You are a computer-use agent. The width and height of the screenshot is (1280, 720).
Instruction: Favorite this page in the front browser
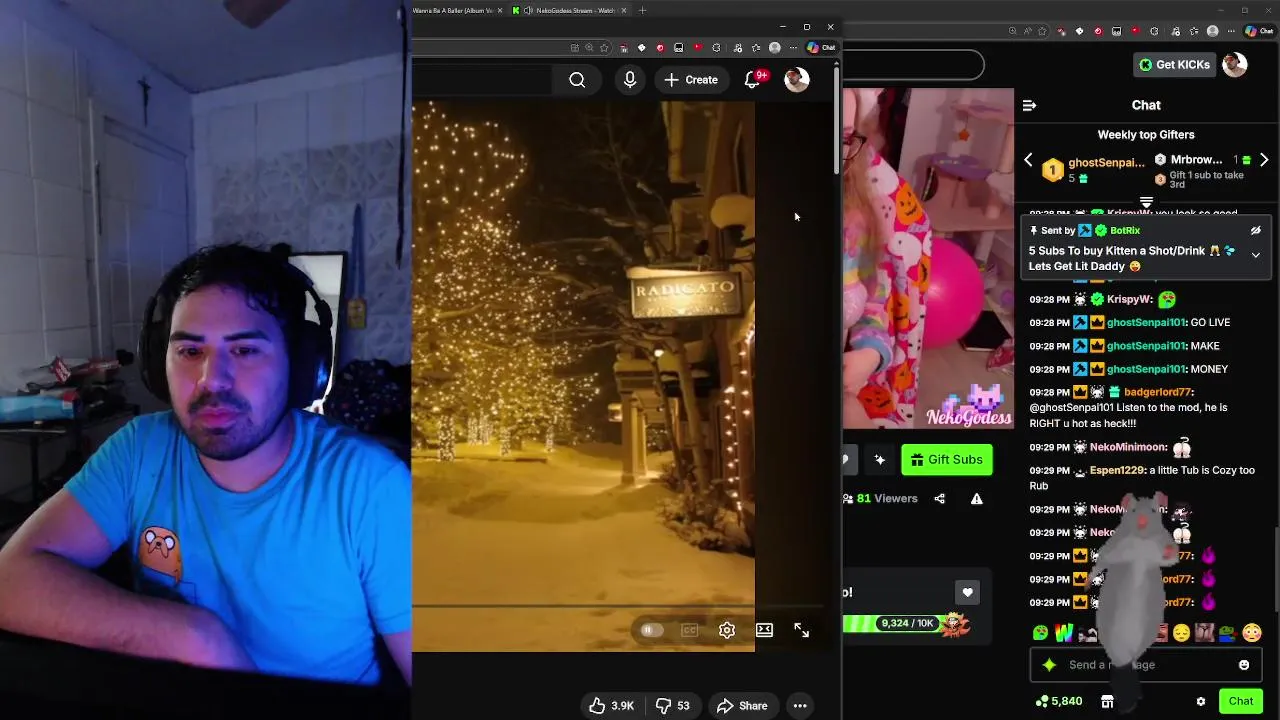[x=605, y=47]
